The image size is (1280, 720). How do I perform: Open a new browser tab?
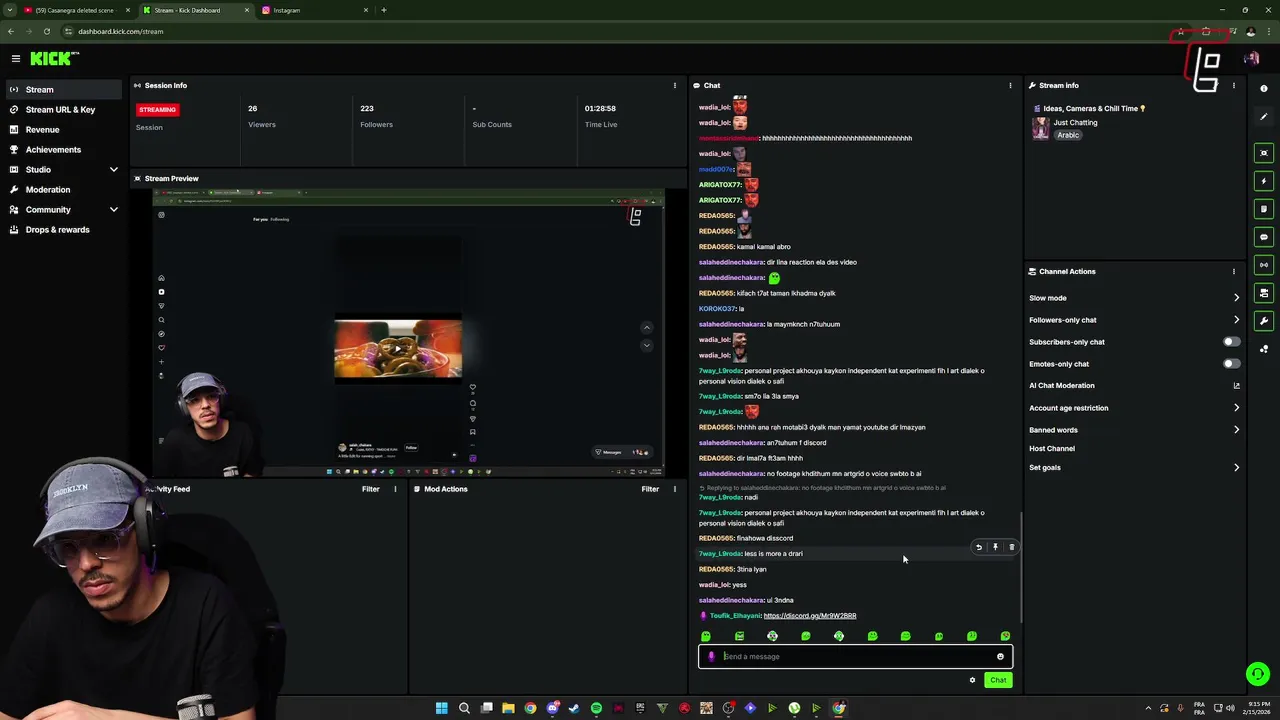(x=384, y=10)
